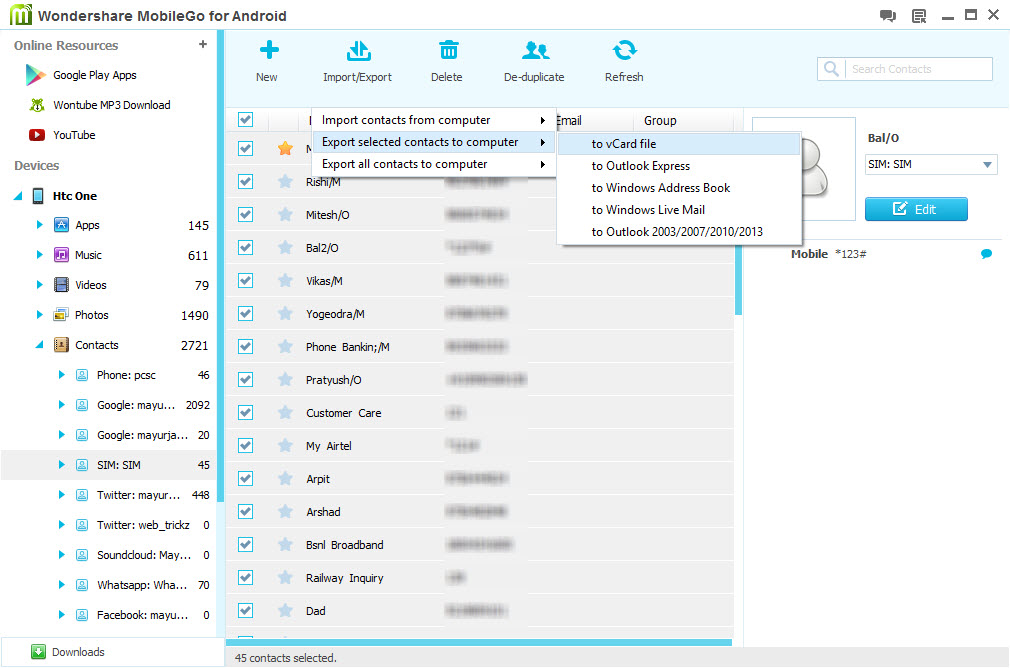Click the New contact plus icon
This screenshot has width=1010, height=668.
(269, 50)
